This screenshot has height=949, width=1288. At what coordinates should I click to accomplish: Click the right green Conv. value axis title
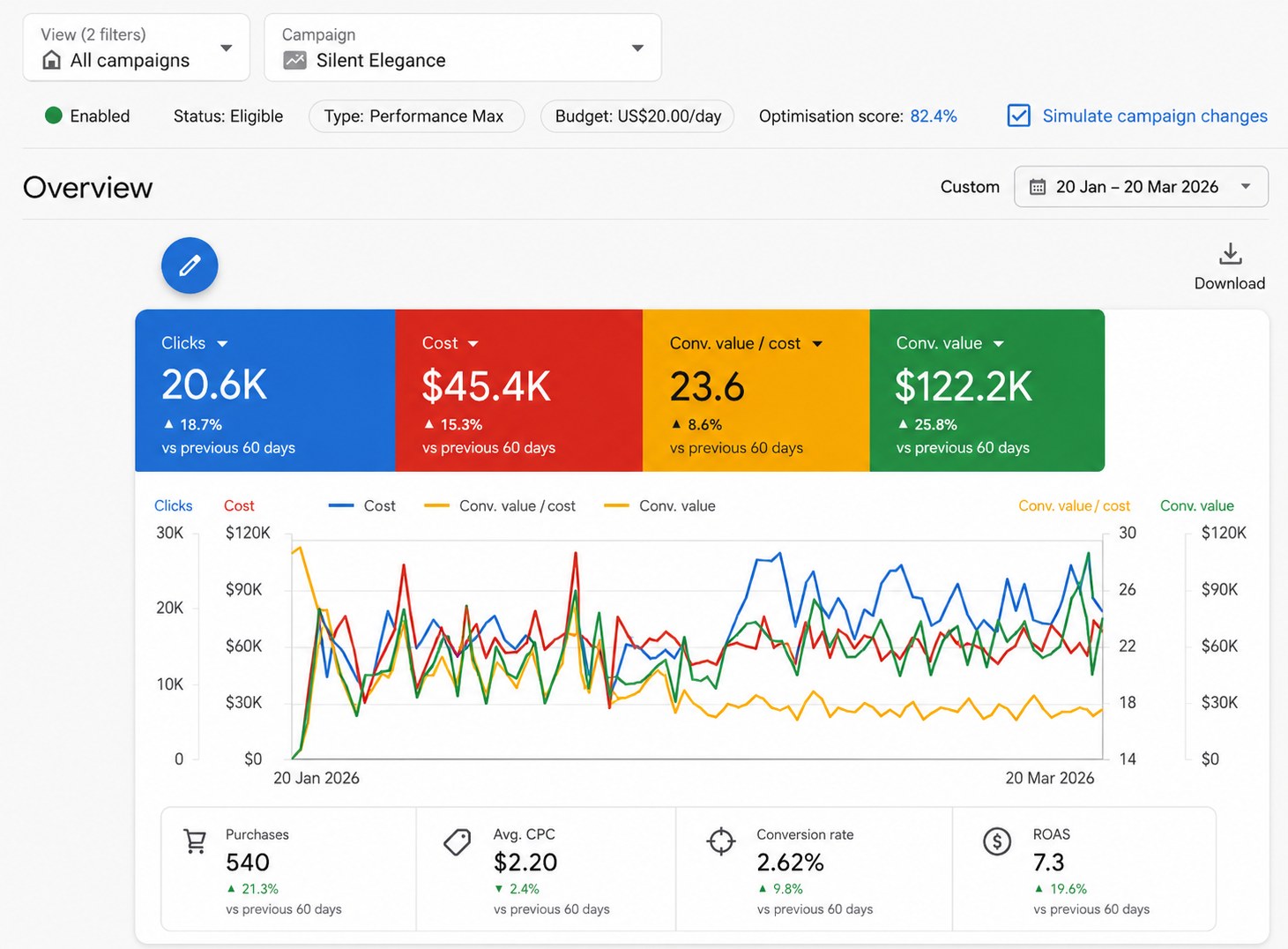tap(1197, 505)
